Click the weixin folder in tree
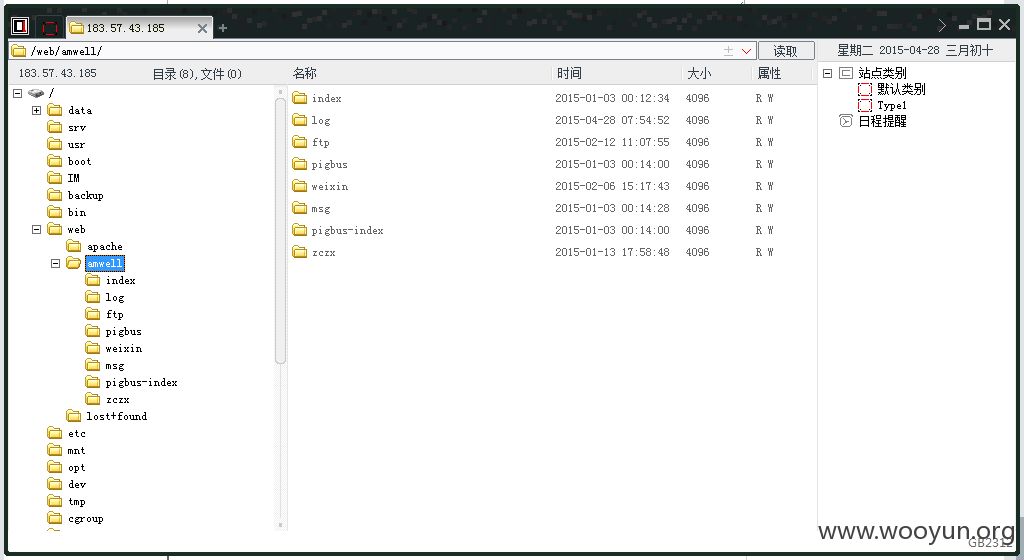1024x560 pixels. [x=114, y=349]
